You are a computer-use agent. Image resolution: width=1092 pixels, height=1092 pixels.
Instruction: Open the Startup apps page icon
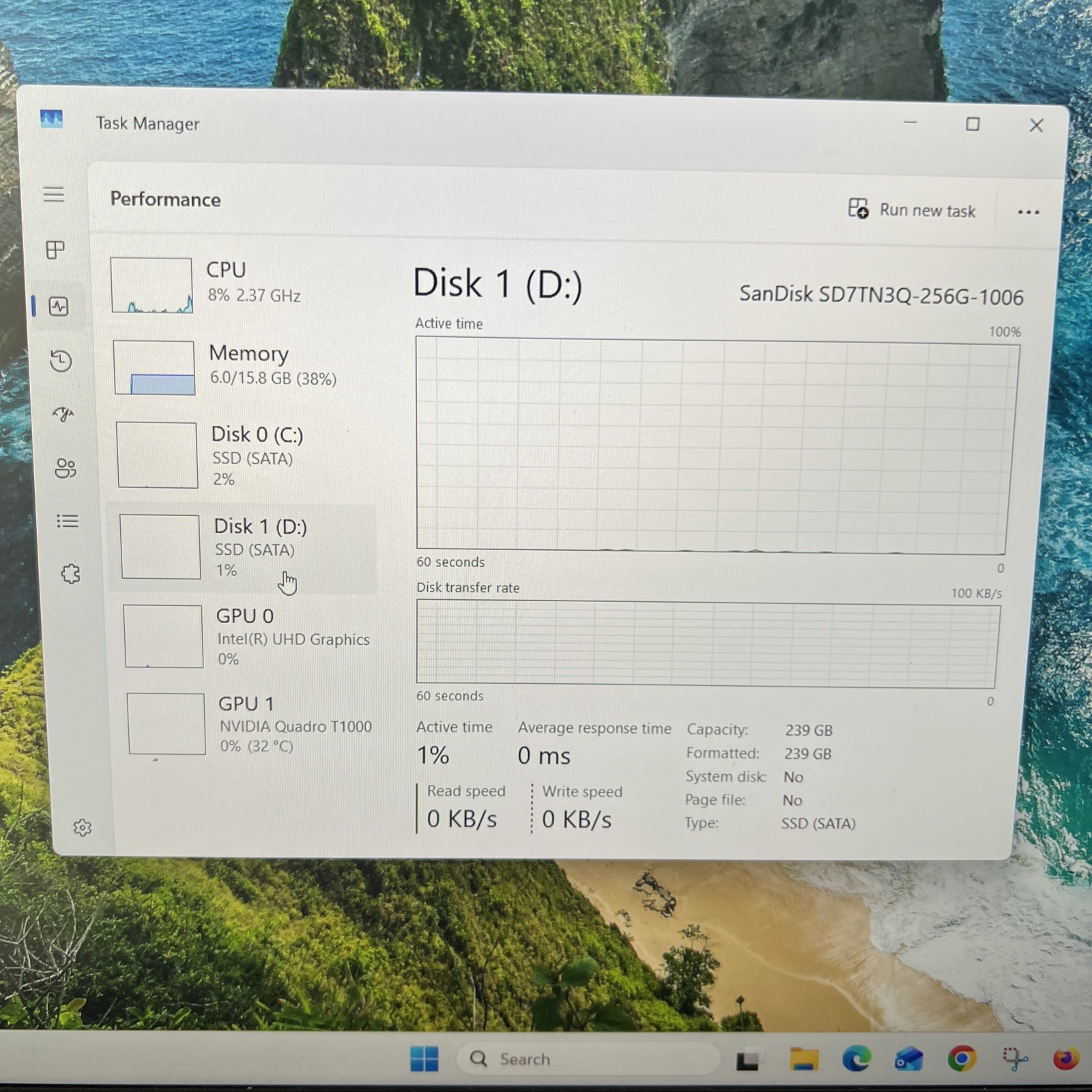63,414
